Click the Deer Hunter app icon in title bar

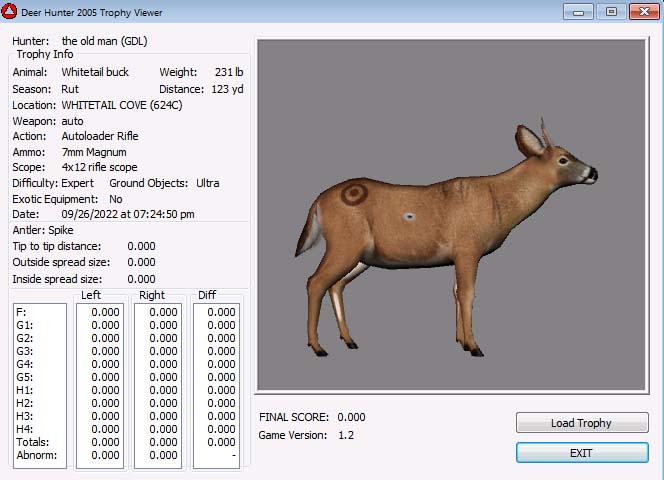pos(10,12)
